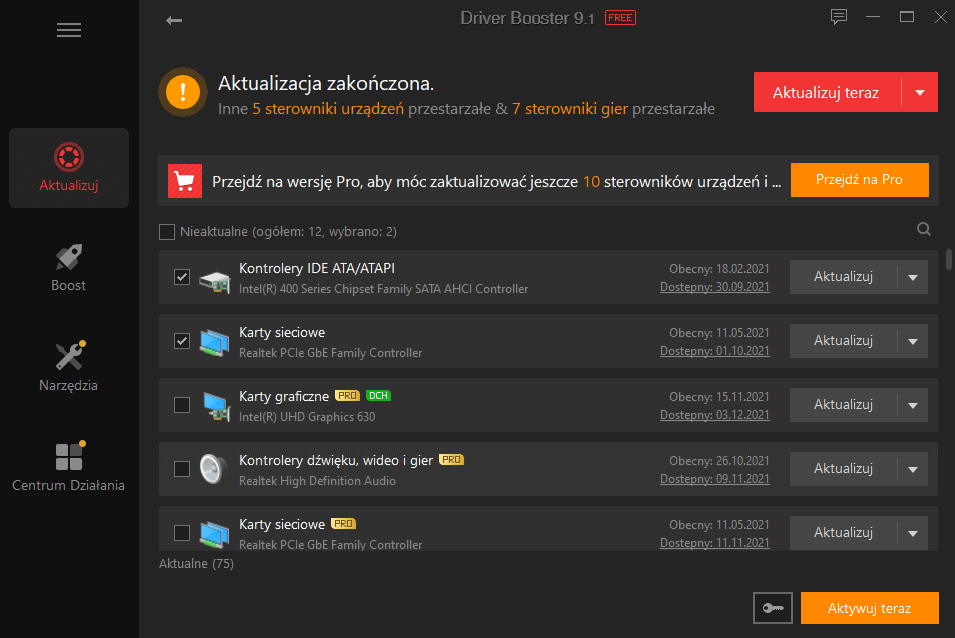This screenshot has width=955, height=638.
Task: Maximize the Driver Booster window
Action: coord(907,17)
